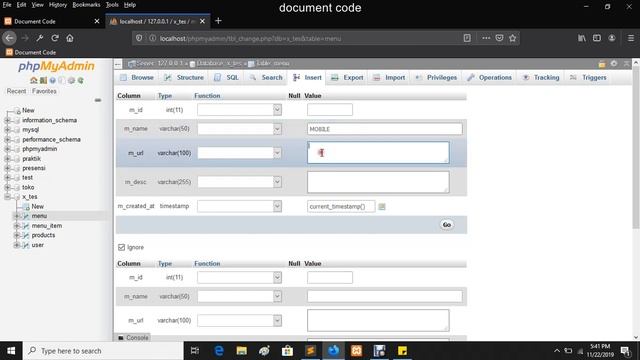Screen dimensions: 640x360
Task: Collapse the x_tes database node
Action: (x=7, y=197)
